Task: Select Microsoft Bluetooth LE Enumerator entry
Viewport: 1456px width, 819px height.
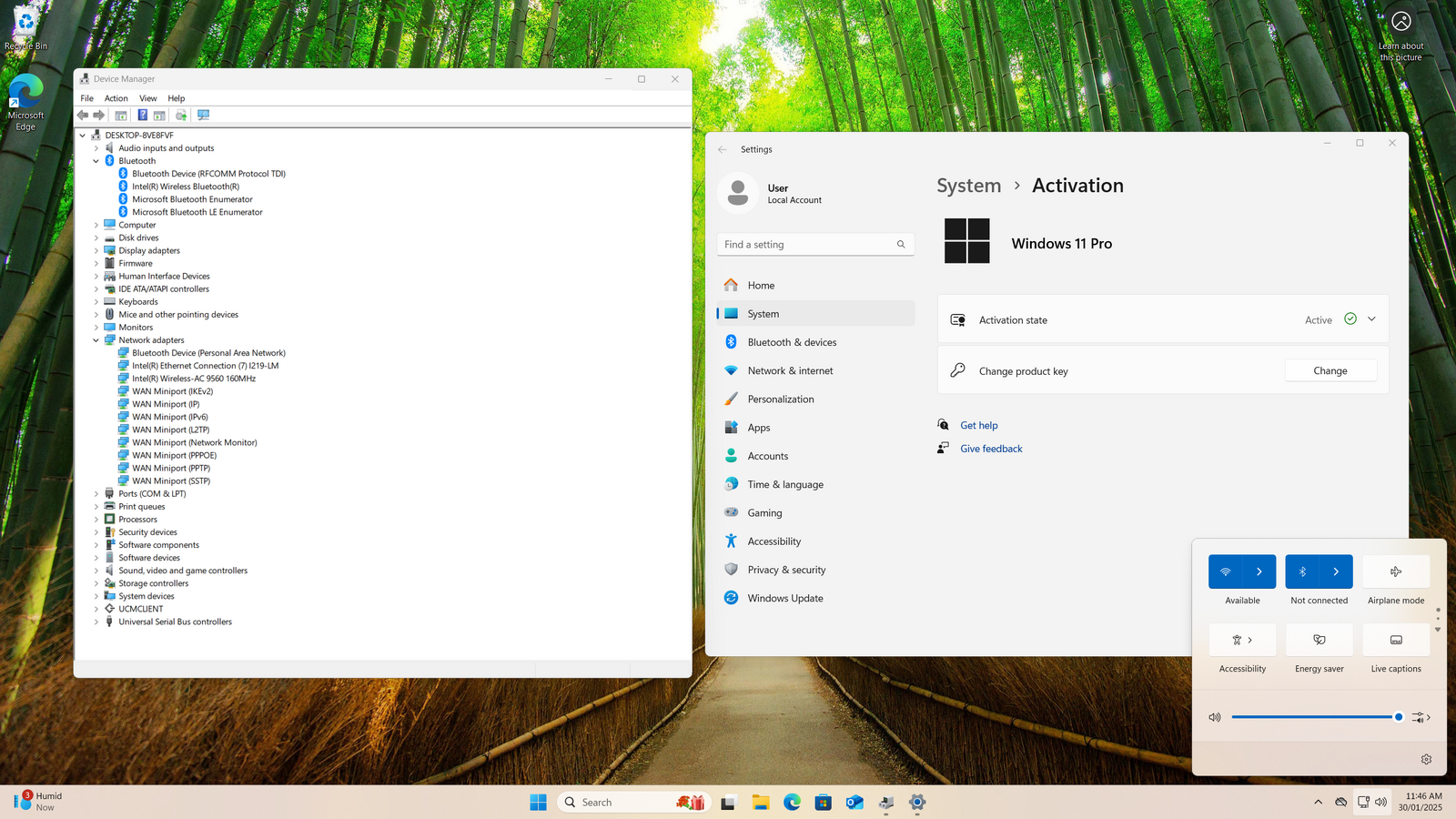Action: coord(197,212)
